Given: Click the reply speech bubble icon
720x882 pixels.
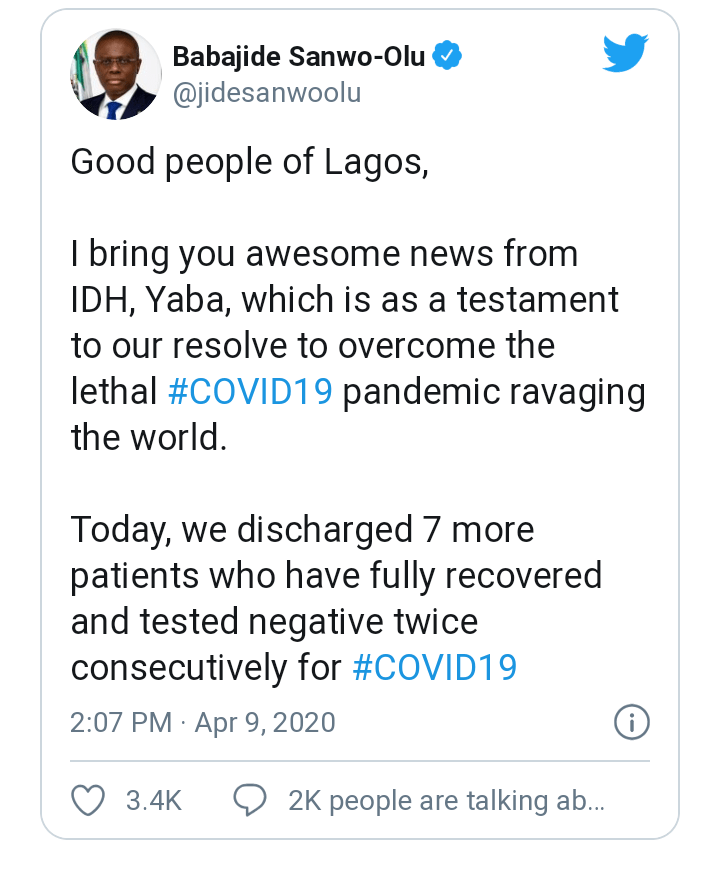Looking at the screenshot, I should coord(250,800).
